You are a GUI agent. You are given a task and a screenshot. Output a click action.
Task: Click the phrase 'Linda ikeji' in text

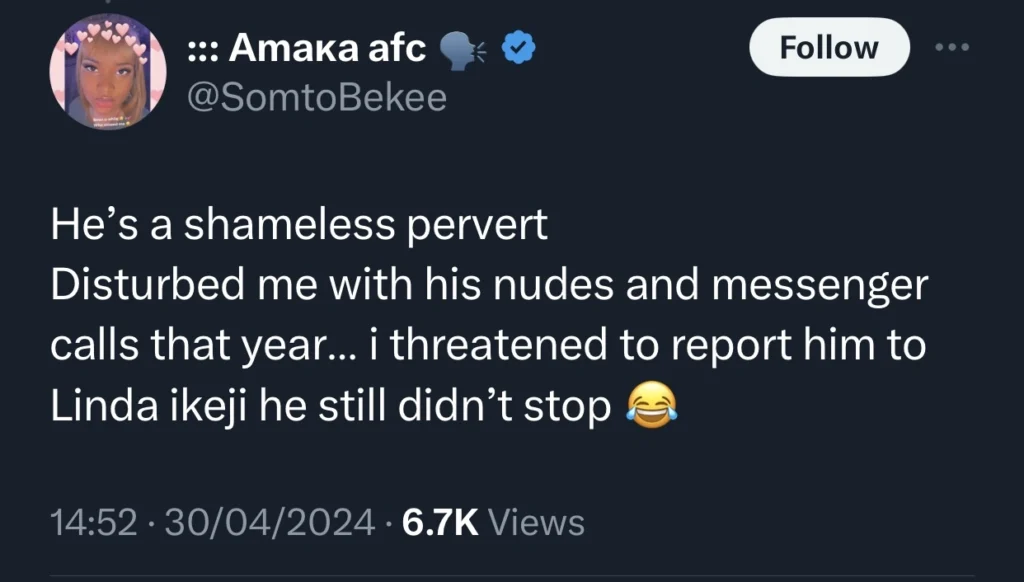click(150, 404)
